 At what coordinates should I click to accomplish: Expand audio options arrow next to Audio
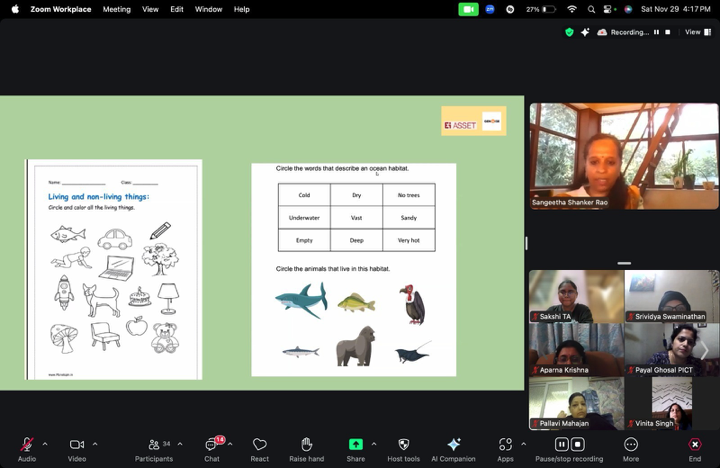point(45,443)
